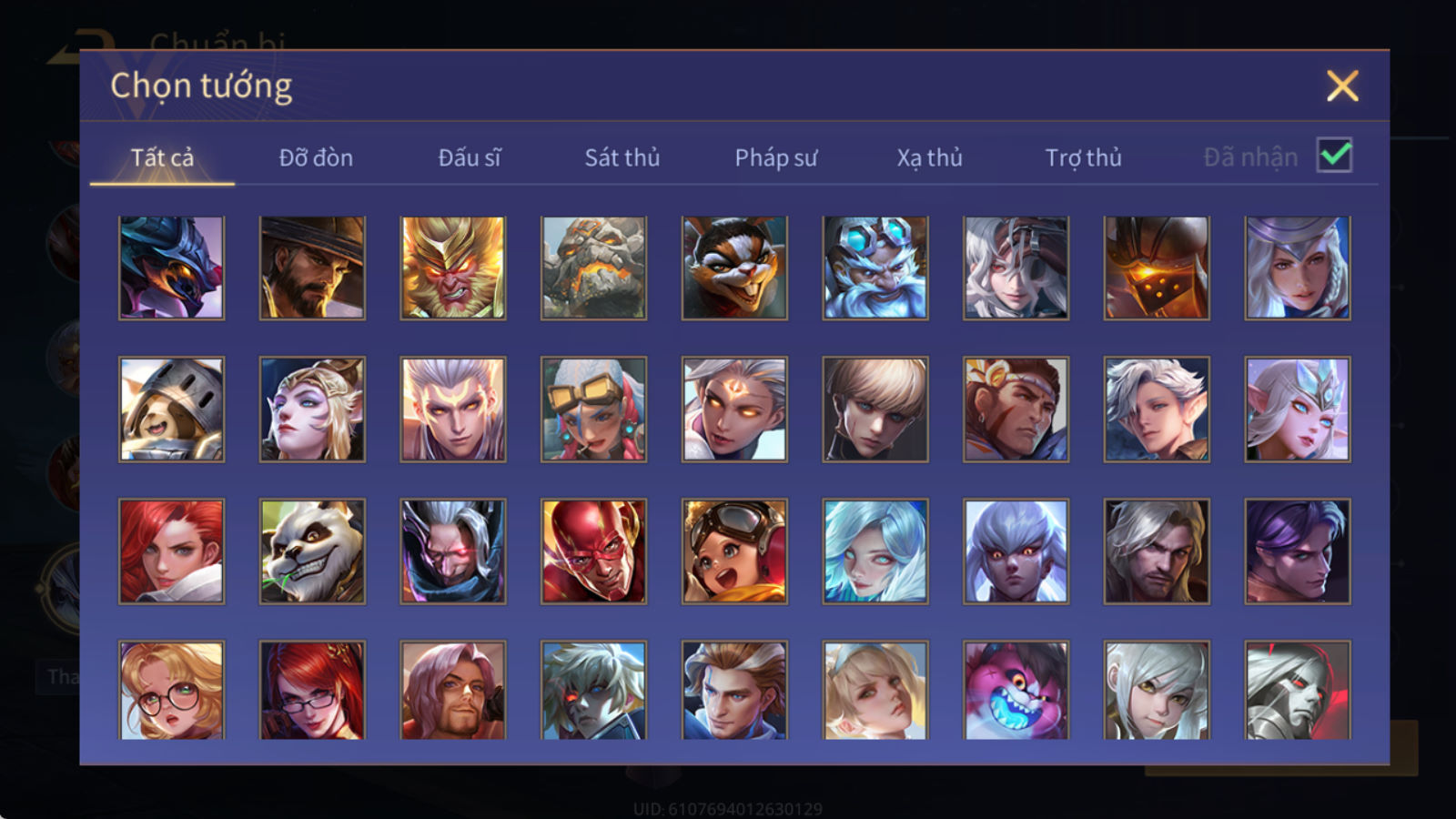Viewport: 1456px width, 819px height.
Task: Pick the blonde girl with round glasses
Action: point(171,690)
